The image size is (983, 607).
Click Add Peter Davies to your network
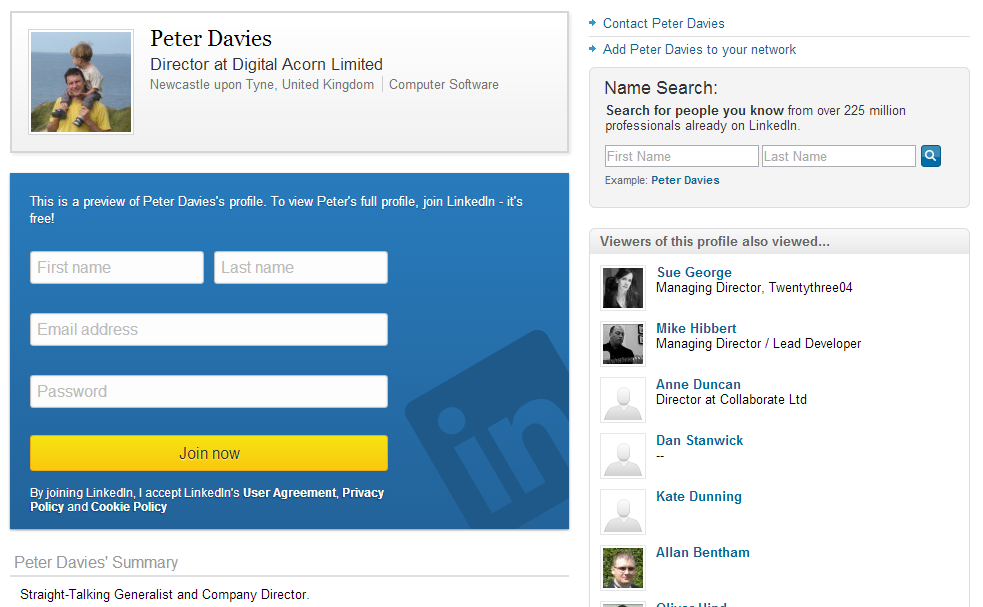[699, 49]
